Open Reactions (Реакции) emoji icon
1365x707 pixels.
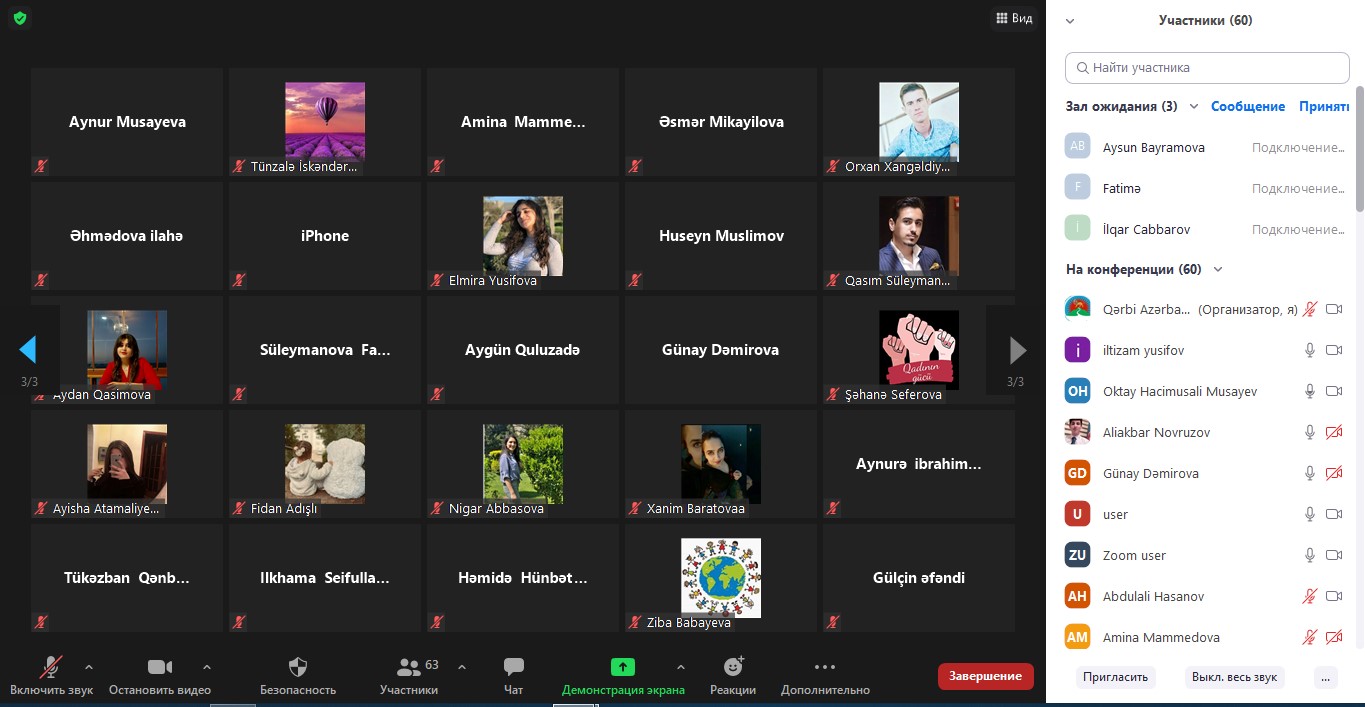click(x=733, y=667)
